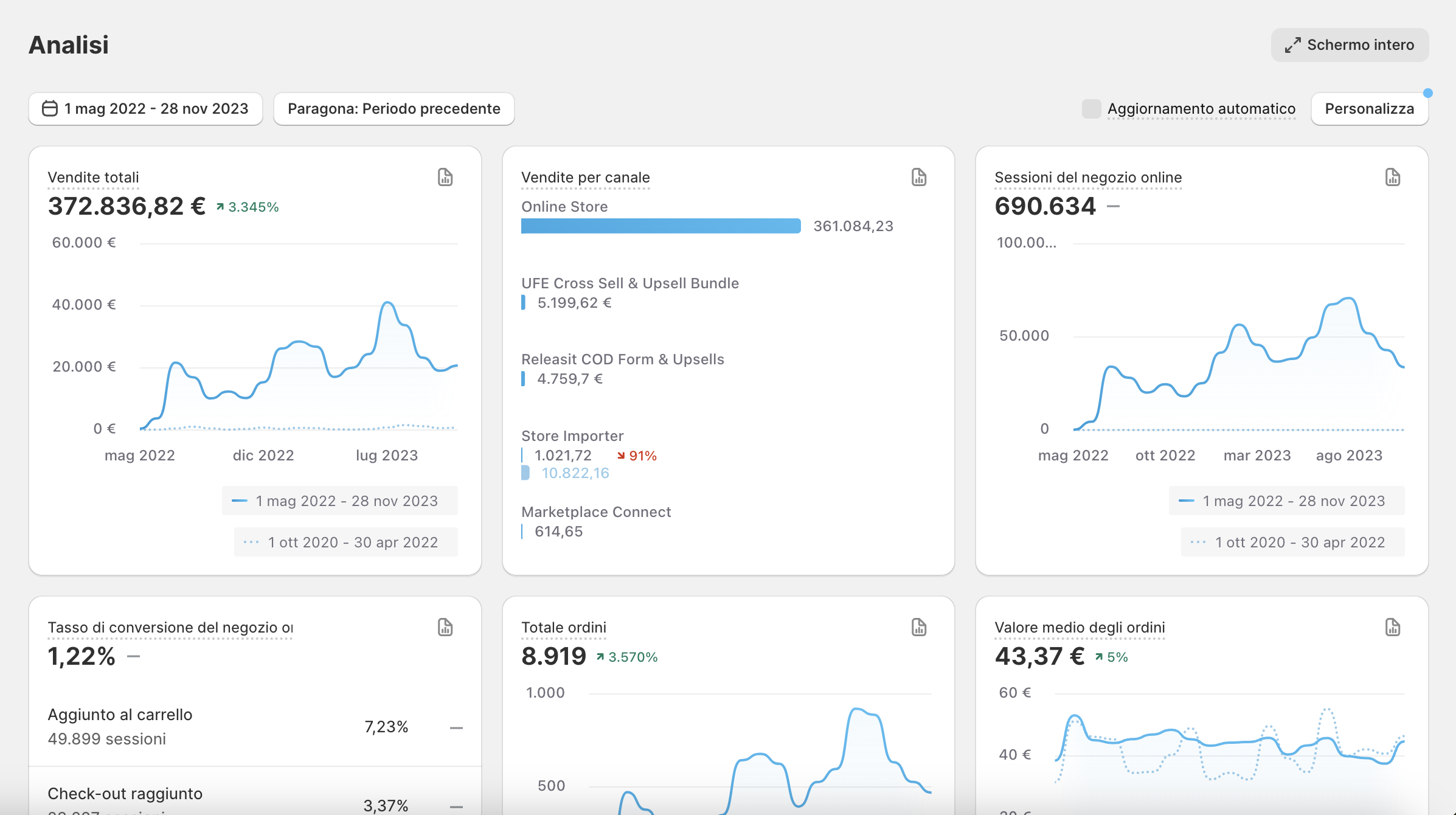Click the expand arrows icon for Schermo intero
Viewport: 1456px width, 815px height.
[1292, 45]
